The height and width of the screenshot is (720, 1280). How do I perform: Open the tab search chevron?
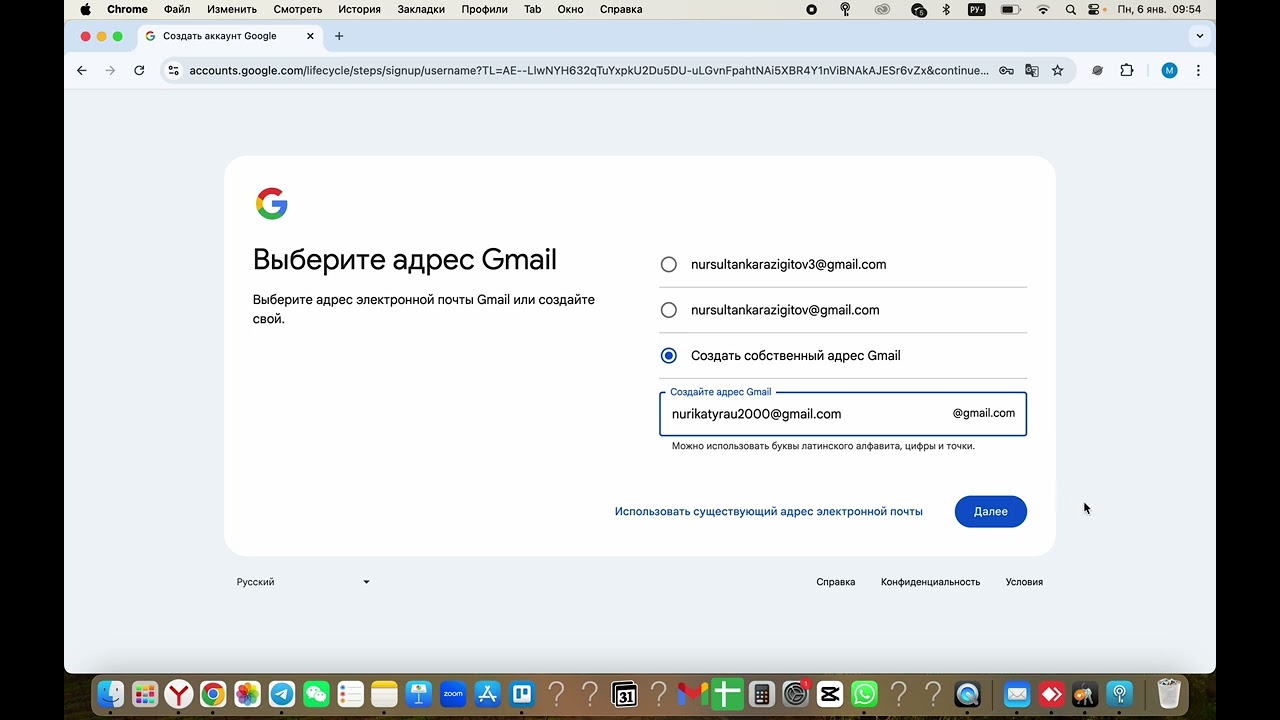(1199, 36)
